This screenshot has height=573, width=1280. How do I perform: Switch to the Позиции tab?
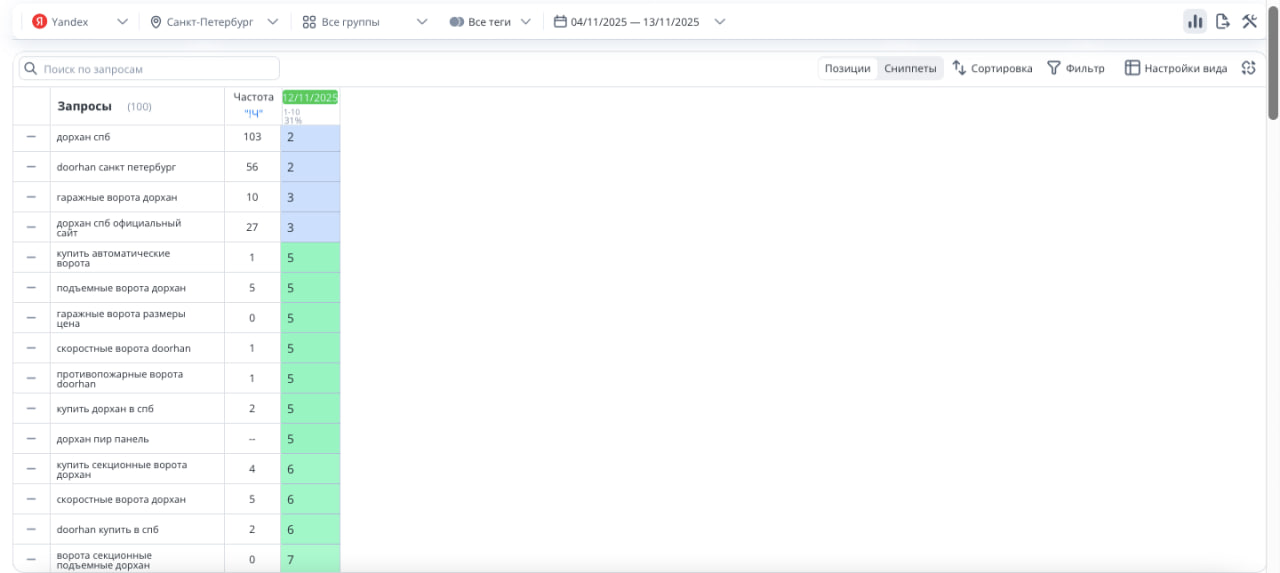pyautogui.click(x=847, y=68)
